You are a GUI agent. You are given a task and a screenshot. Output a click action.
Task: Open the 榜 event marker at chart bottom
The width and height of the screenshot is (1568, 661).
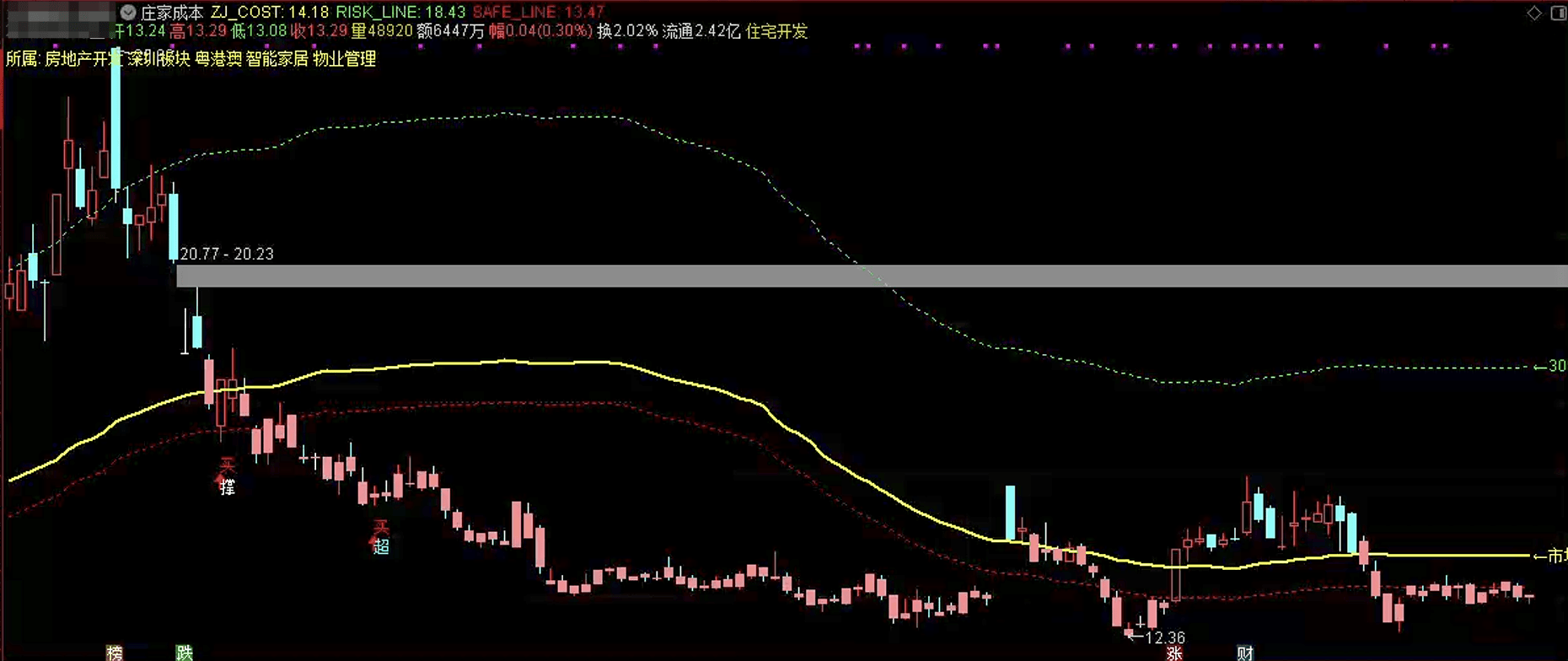[115, 653]
